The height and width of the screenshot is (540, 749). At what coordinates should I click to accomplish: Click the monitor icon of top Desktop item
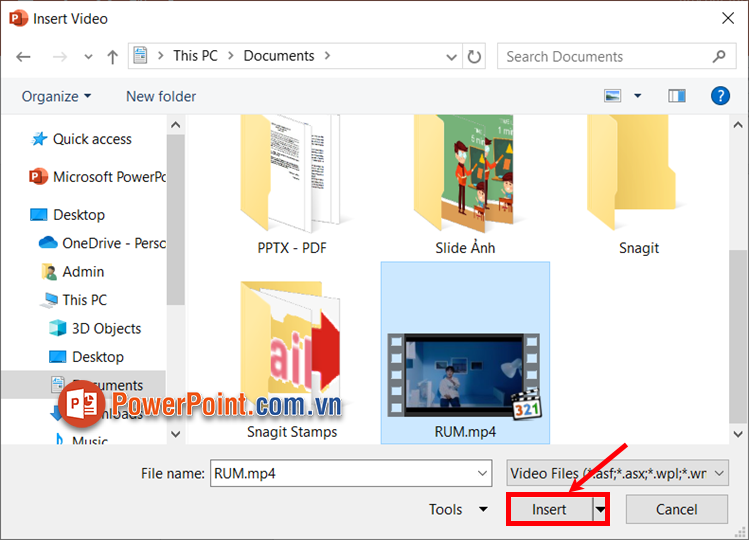[39, 215]
